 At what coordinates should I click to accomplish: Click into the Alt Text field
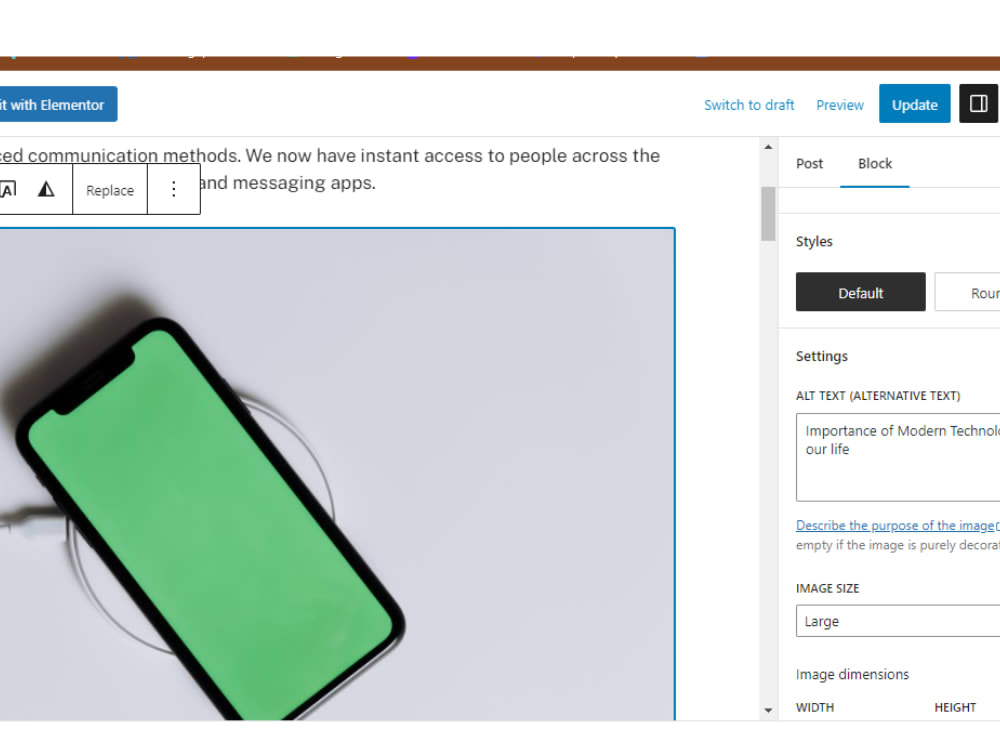898,457
